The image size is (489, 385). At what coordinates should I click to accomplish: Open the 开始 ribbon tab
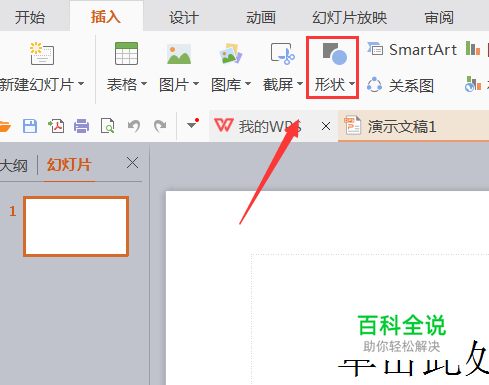(x=30, y=17)
